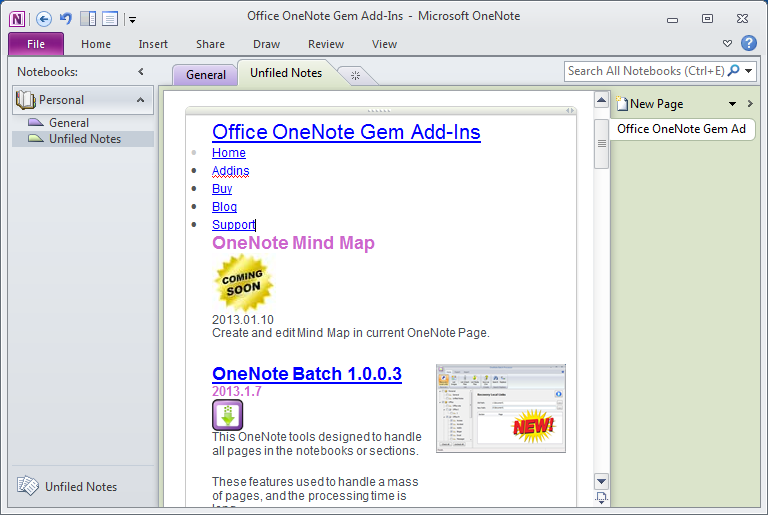Open the Home ribbon tab

[96, 44]
